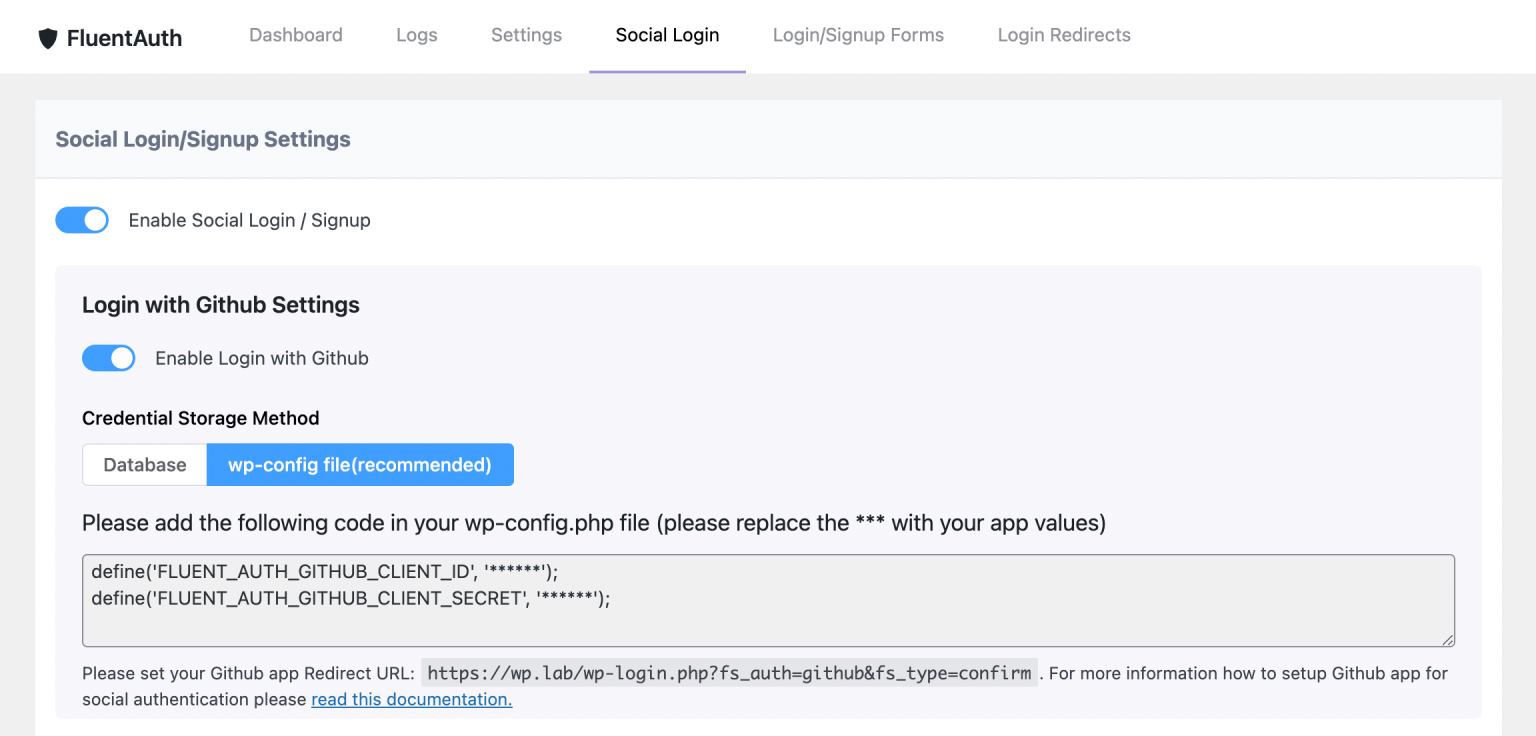The height and width of the screenshot is (736, 1536).
Task: Select the FLUENT_AUTH_GITHUB_CLIENT_ID define line
Action: [325, 571]
